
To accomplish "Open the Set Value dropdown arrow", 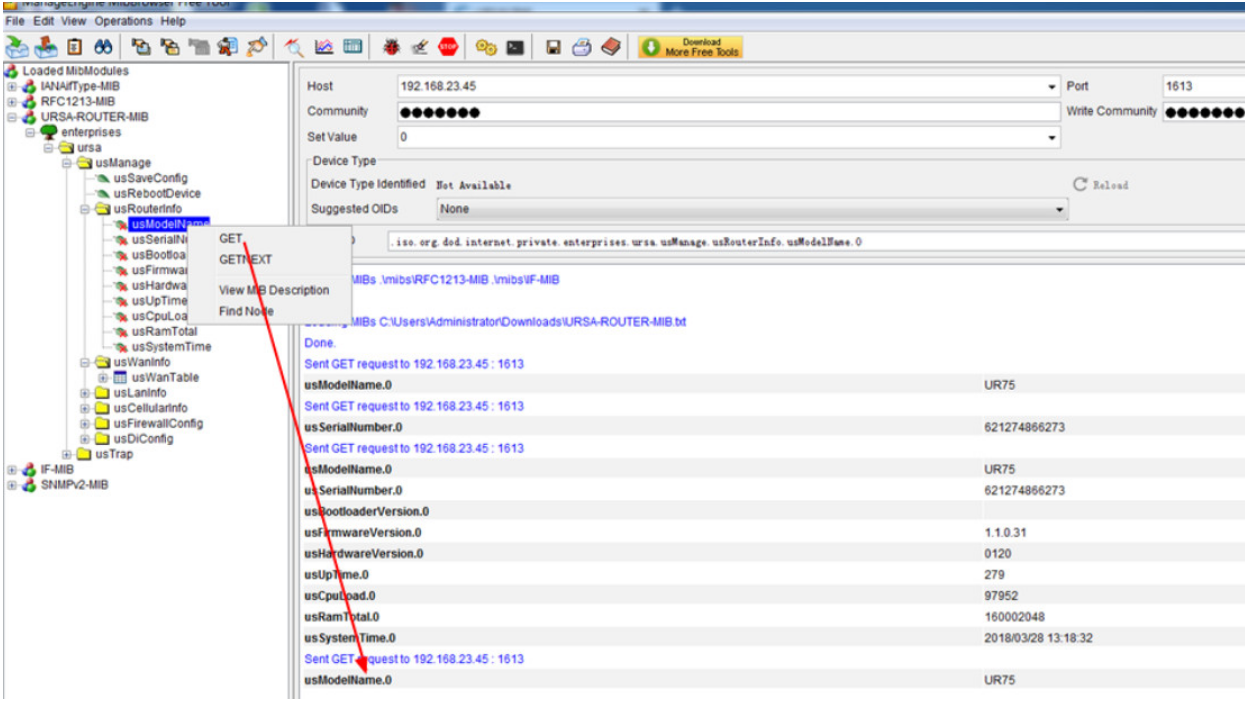I will 1051,137.
